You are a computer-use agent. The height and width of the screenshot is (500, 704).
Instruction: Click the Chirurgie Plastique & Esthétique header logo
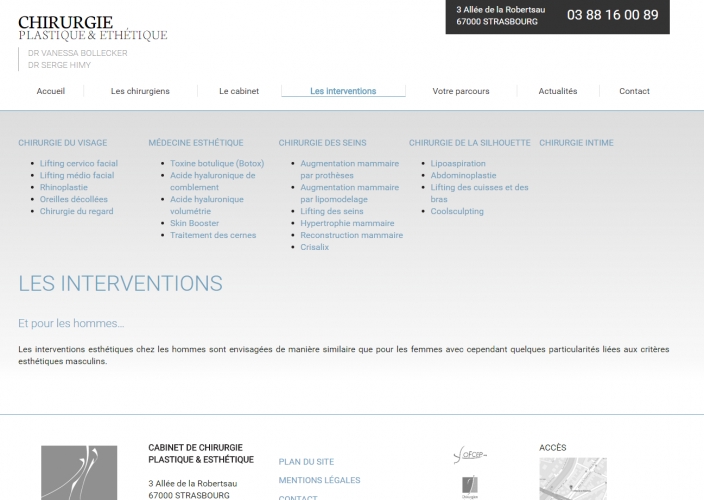click(92, 28)
